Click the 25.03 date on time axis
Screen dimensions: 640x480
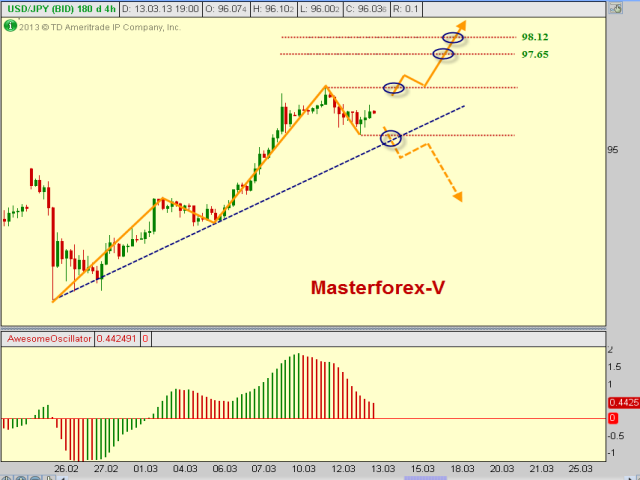click(x=580, y=469)
